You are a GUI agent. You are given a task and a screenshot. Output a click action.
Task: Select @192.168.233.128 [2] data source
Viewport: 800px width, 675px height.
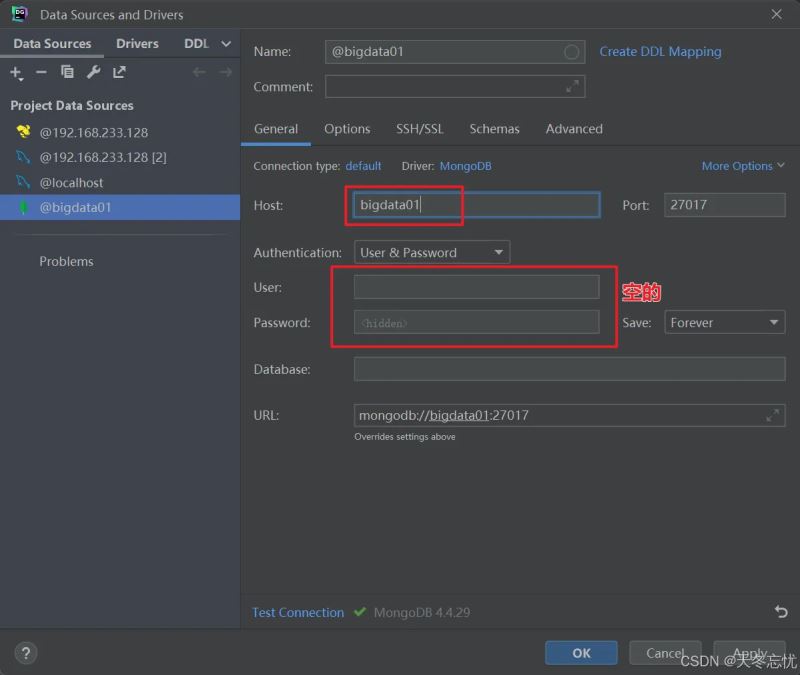[x=120, y=158]
